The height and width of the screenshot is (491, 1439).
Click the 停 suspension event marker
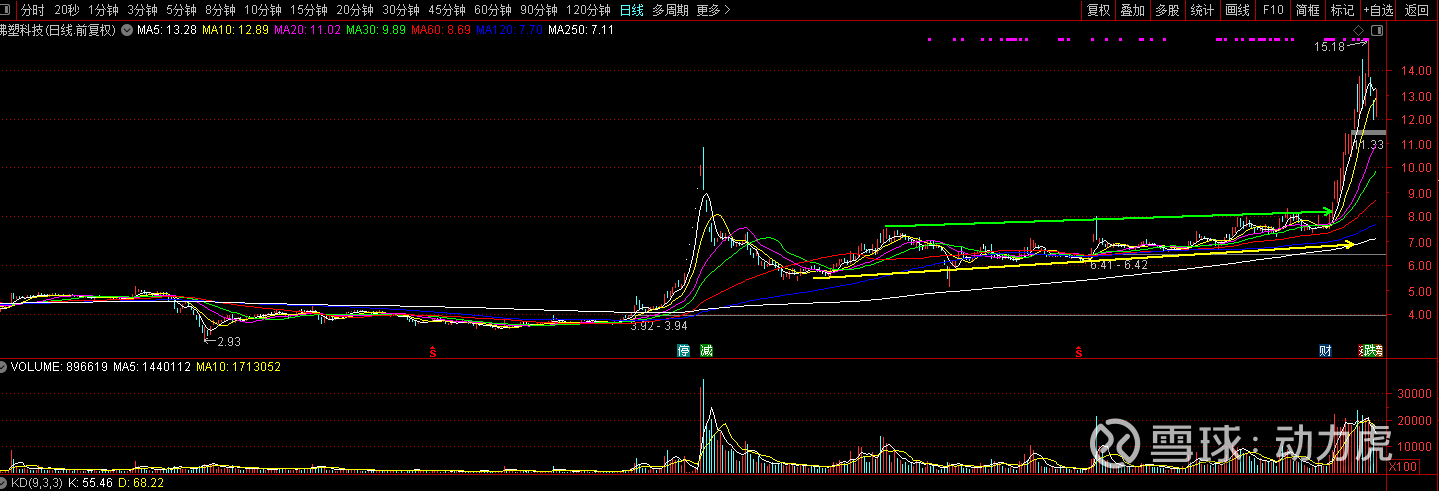684,350
